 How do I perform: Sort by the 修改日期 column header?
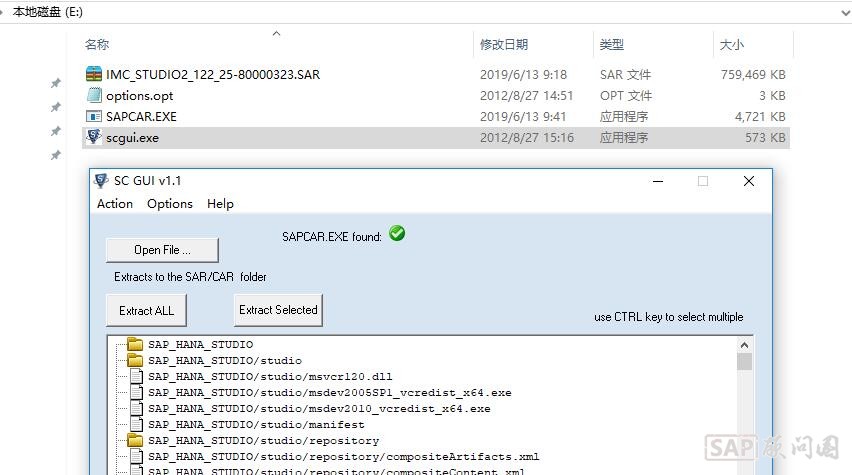503,45
